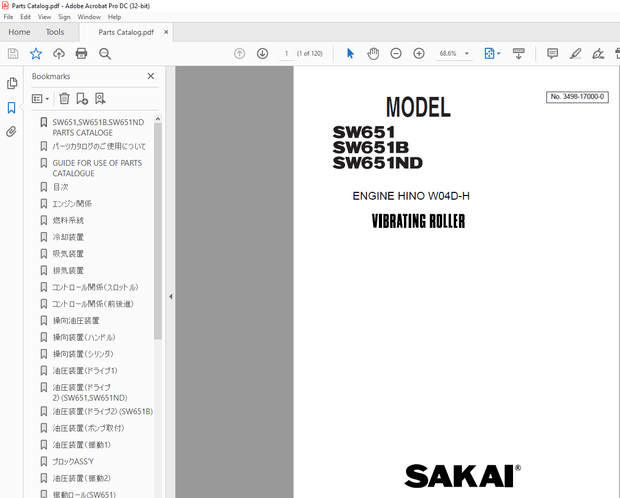Zoom out with the minus icon
The width and height of the screenshot is (620, 498).
396,53
